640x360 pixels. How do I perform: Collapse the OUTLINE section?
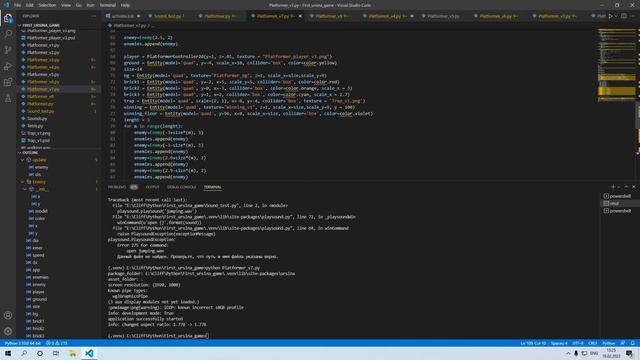30,153
